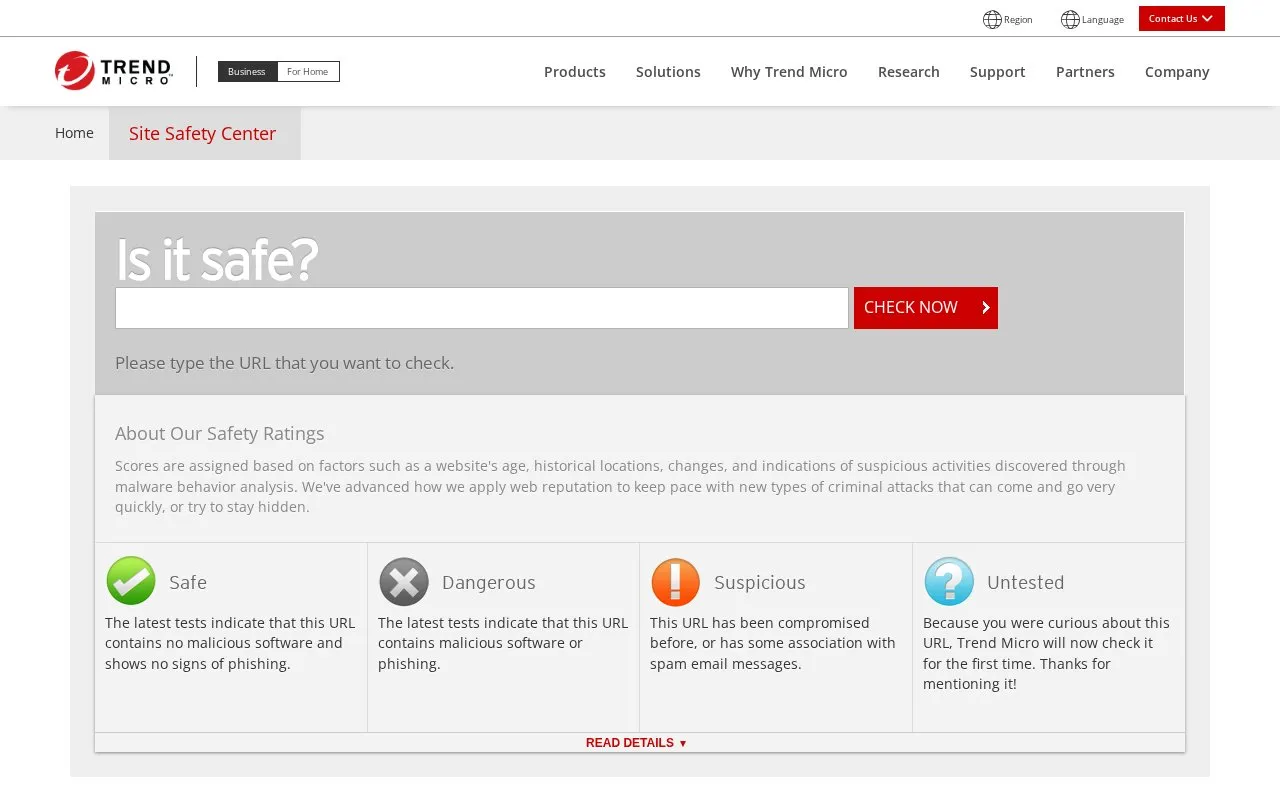Select the Site Safety Center tab
Image resolution: width=1280 pixels, height=800 pixels.
coord(204,133)
